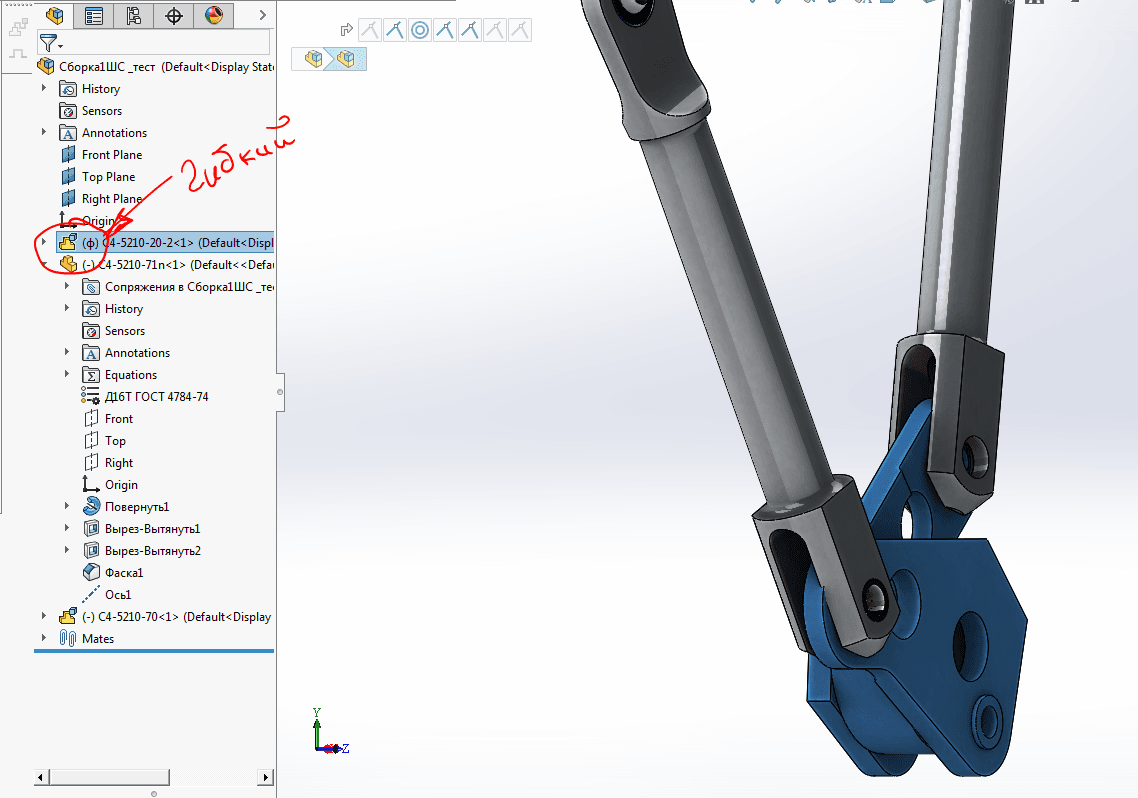Expand the Mates folder at tree bottom
The width and height of the screenshot is (1138, 798).
click(x=44, y=638)
